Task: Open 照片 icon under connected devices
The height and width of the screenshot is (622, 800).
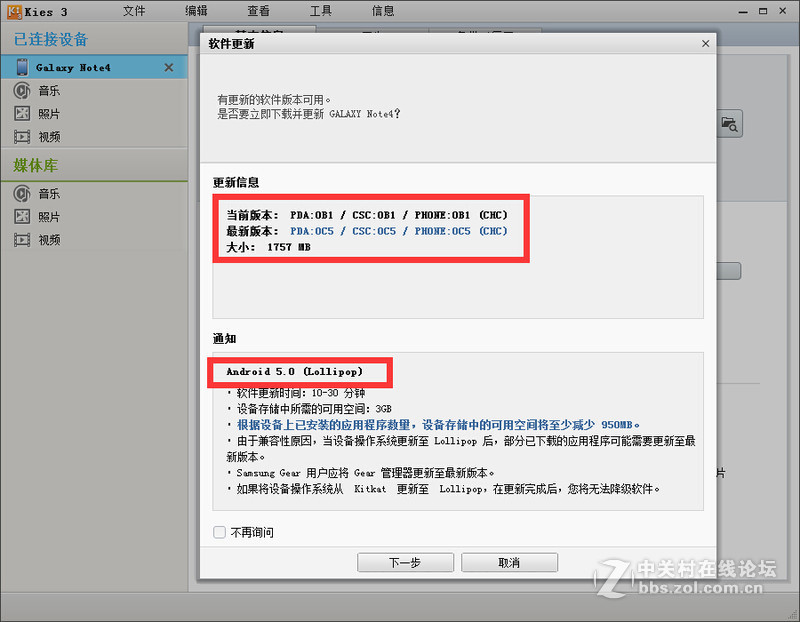Action: (x=21, y=113)
